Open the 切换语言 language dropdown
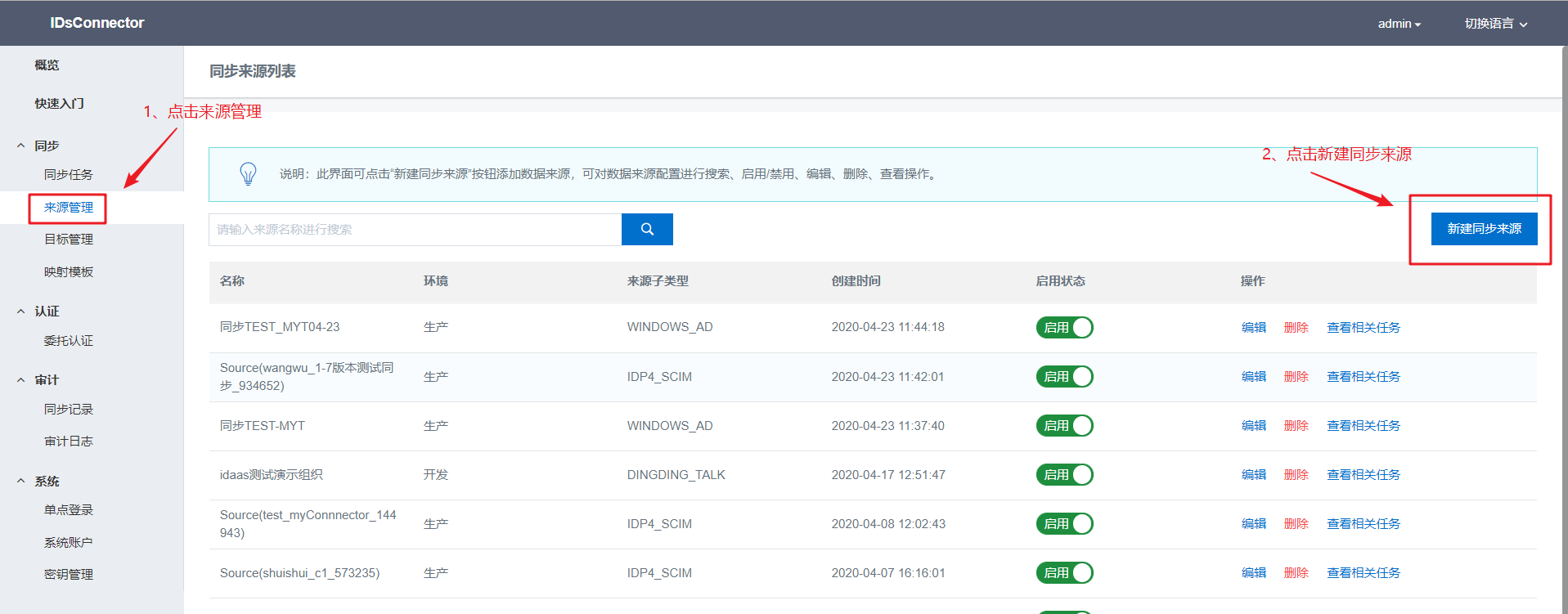The width and height of the screenshot is (1568, 614). pos(1495,24)
